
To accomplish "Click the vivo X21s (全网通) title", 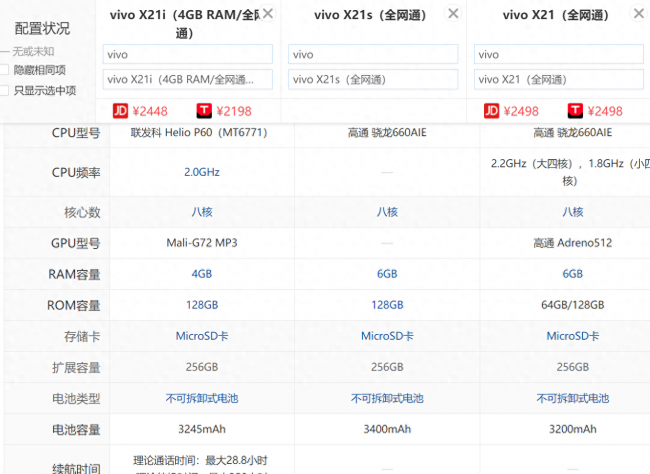I will 370,15.
